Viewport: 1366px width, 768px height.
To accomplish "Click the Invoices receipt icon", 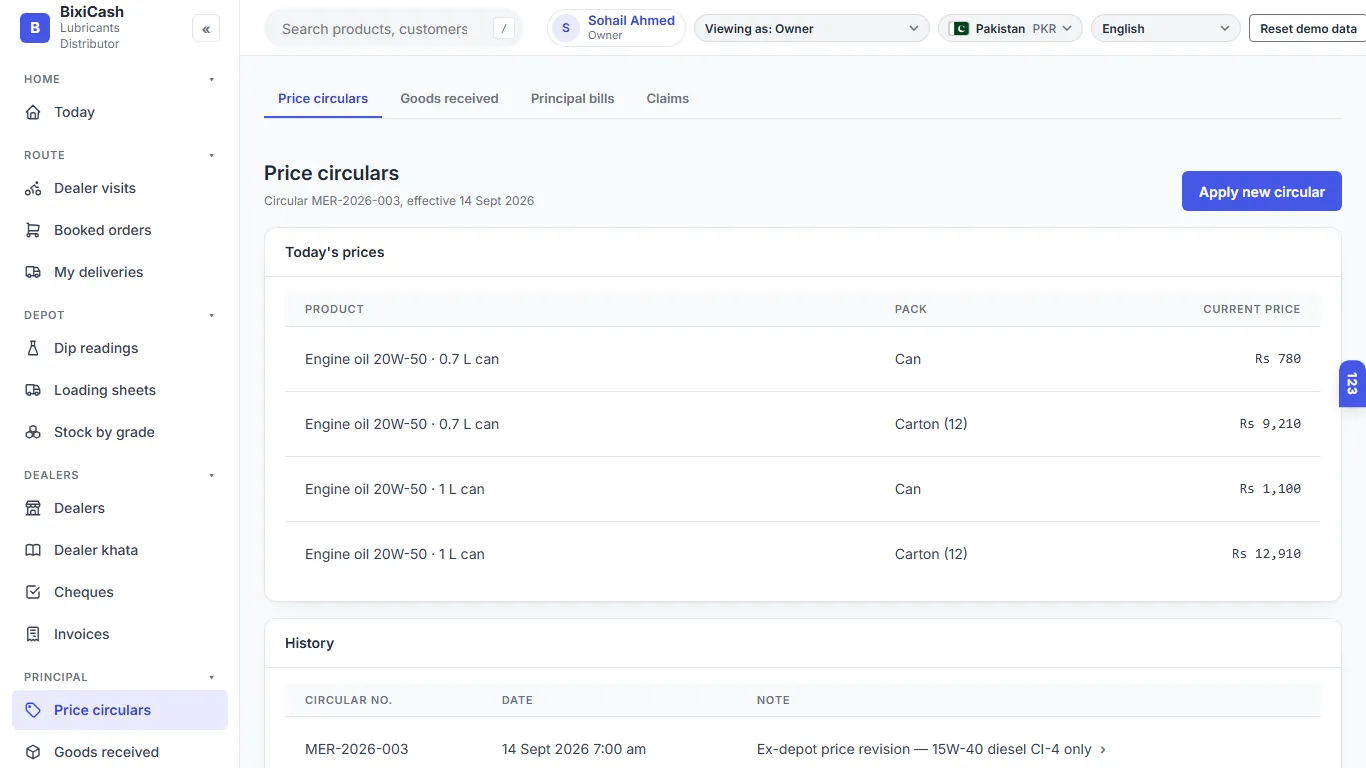I will click(33, 634).
